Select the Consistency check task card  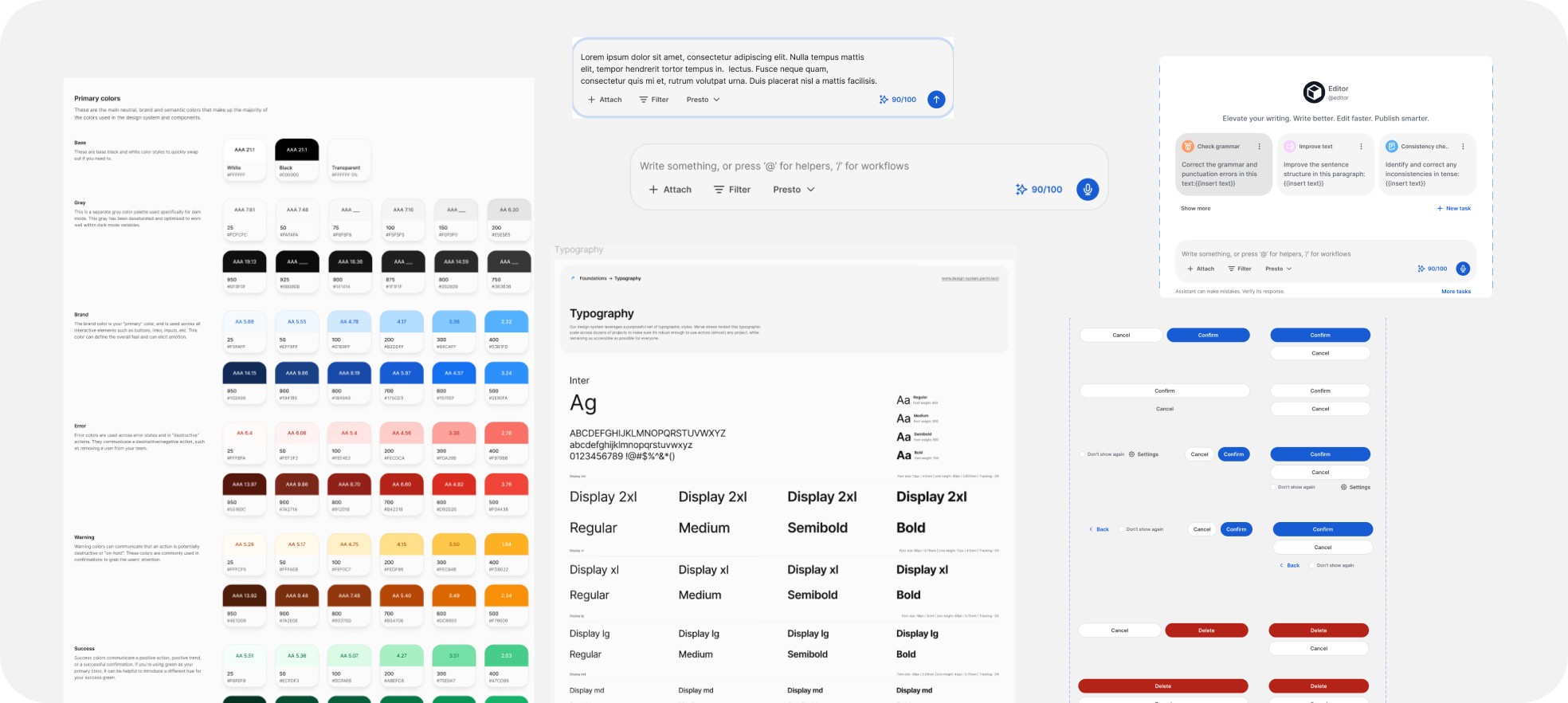[x=1428, y=164]
